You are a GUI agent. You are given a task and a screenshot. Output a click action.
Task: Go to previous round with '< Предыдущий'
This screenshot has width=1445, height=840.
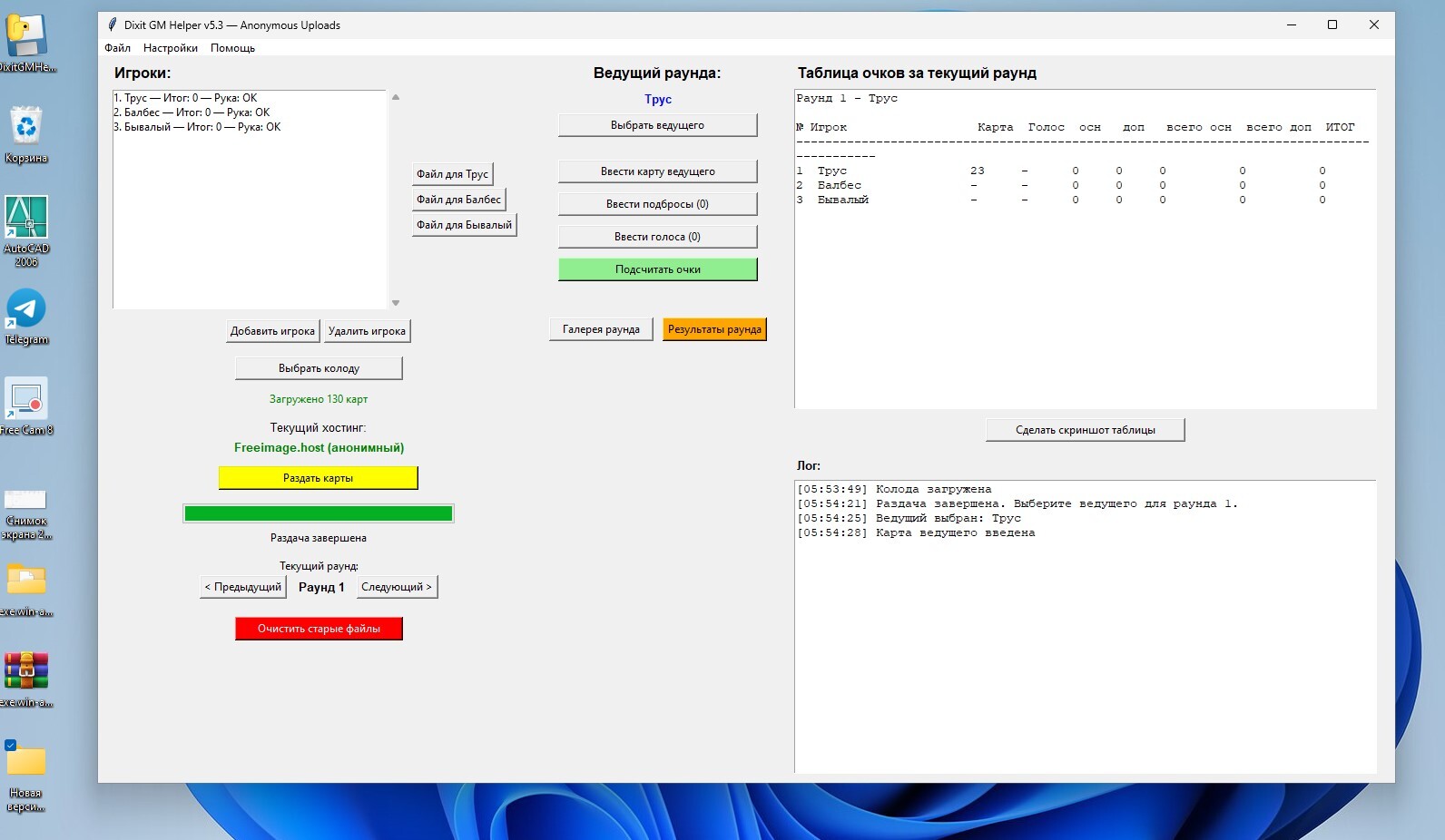pyautogui.click(x=243, y=587)
